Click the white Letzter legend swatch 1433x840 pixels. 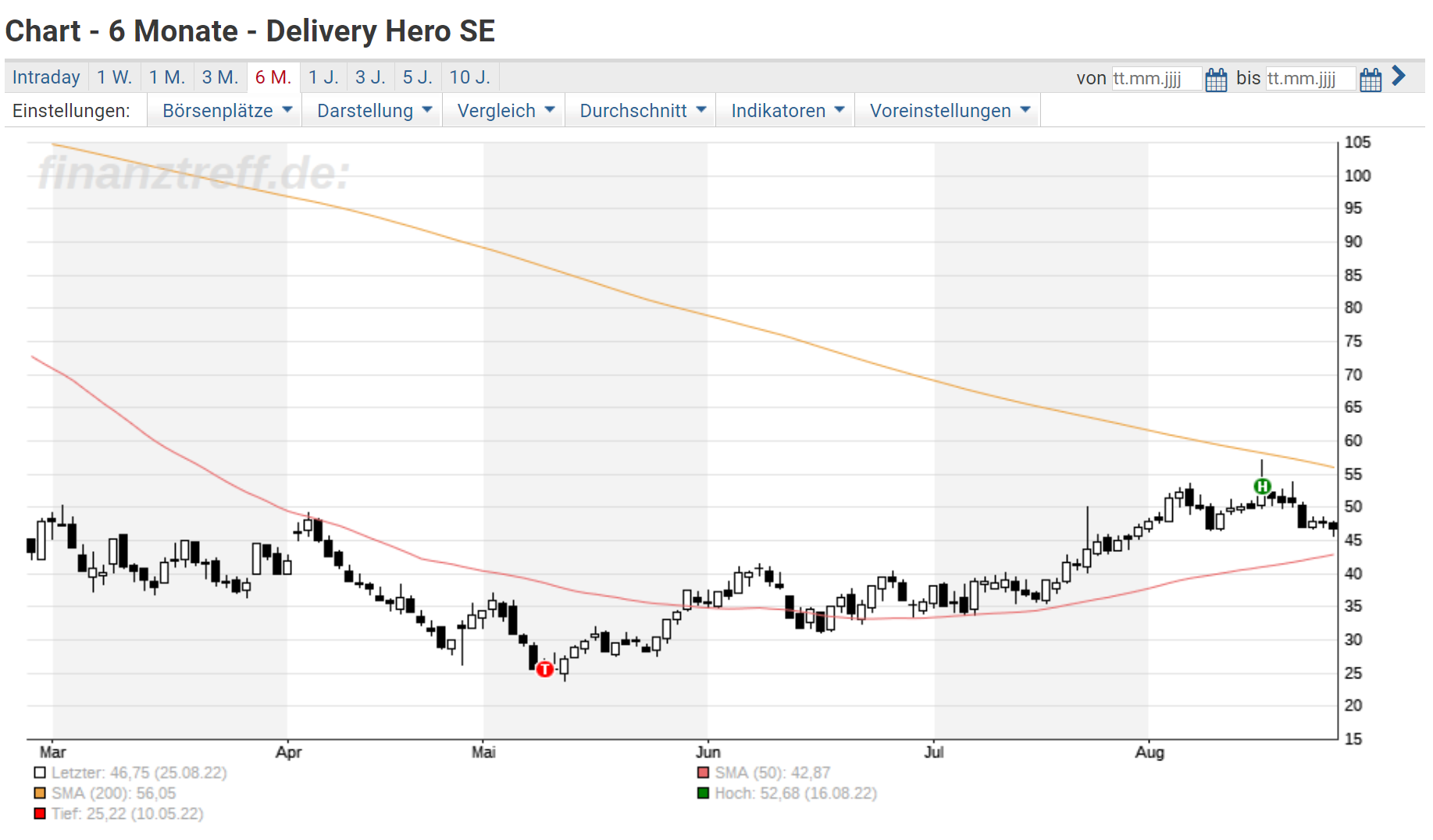click(x=40, y=773)
